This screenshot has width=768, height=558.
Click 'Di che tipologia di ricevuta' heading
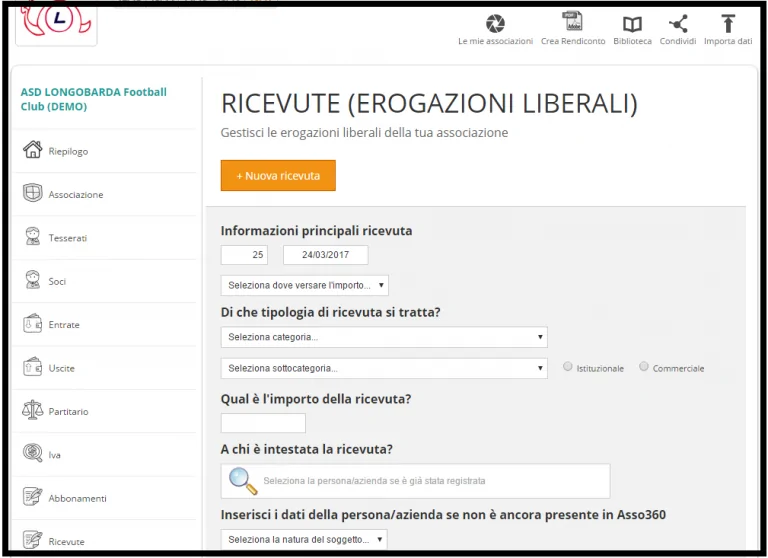click(x=331, y=312)
